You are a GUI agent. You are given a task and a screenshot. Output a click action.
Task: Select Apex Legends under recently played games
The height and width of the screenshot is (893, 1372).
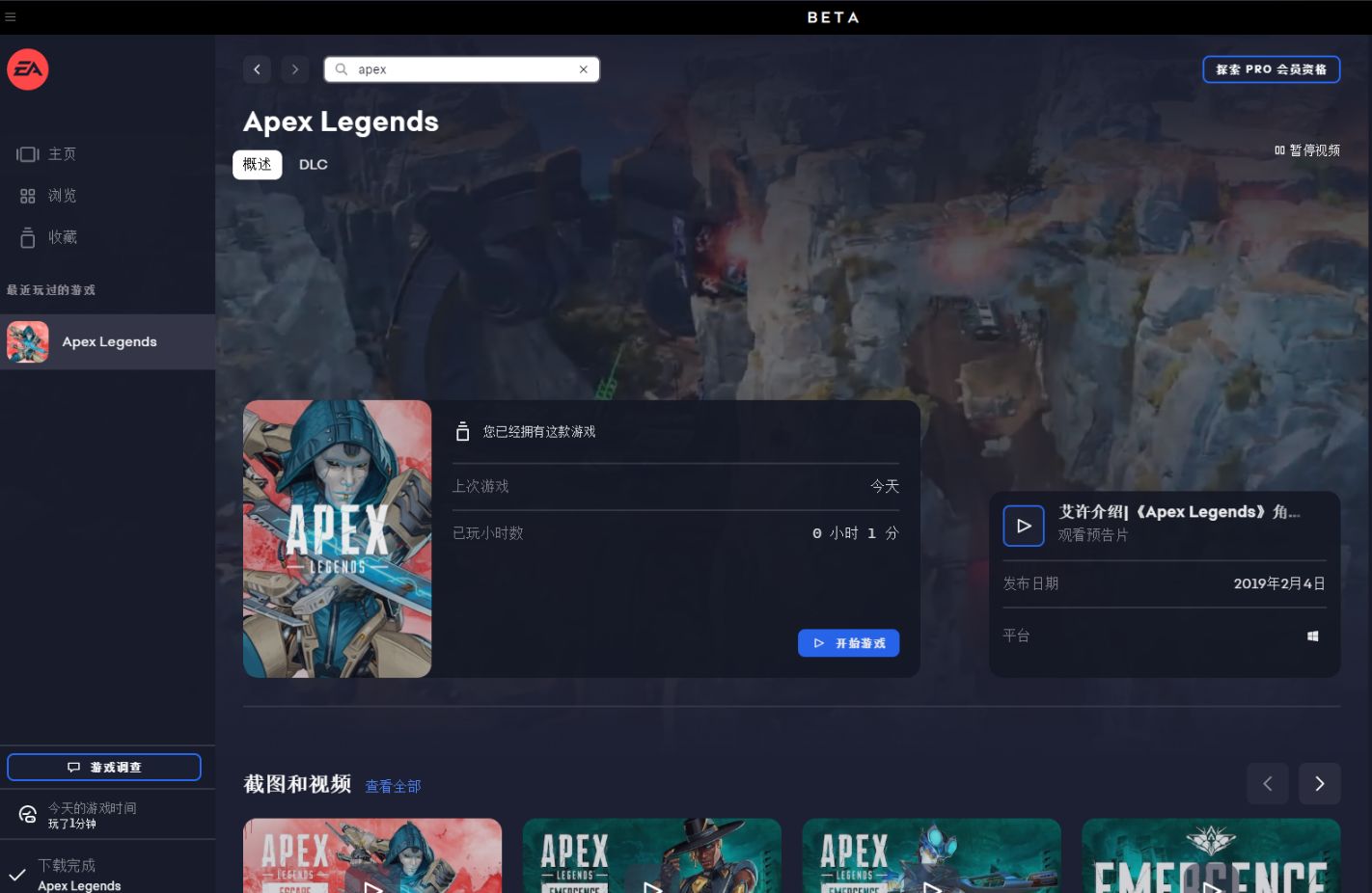tap(107, 341)
